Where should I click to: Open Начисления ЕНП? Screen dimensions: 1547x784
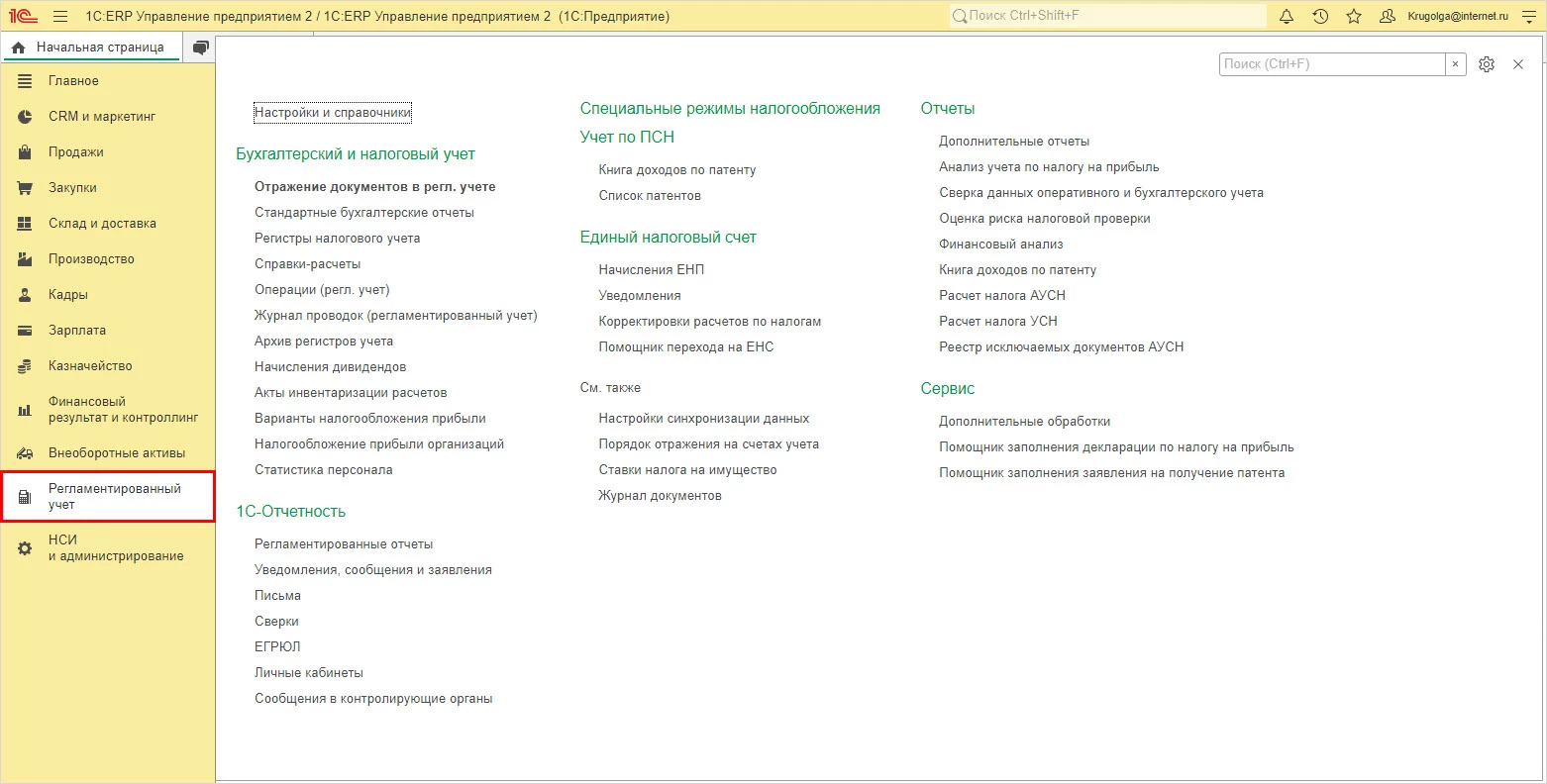(652, 270)
